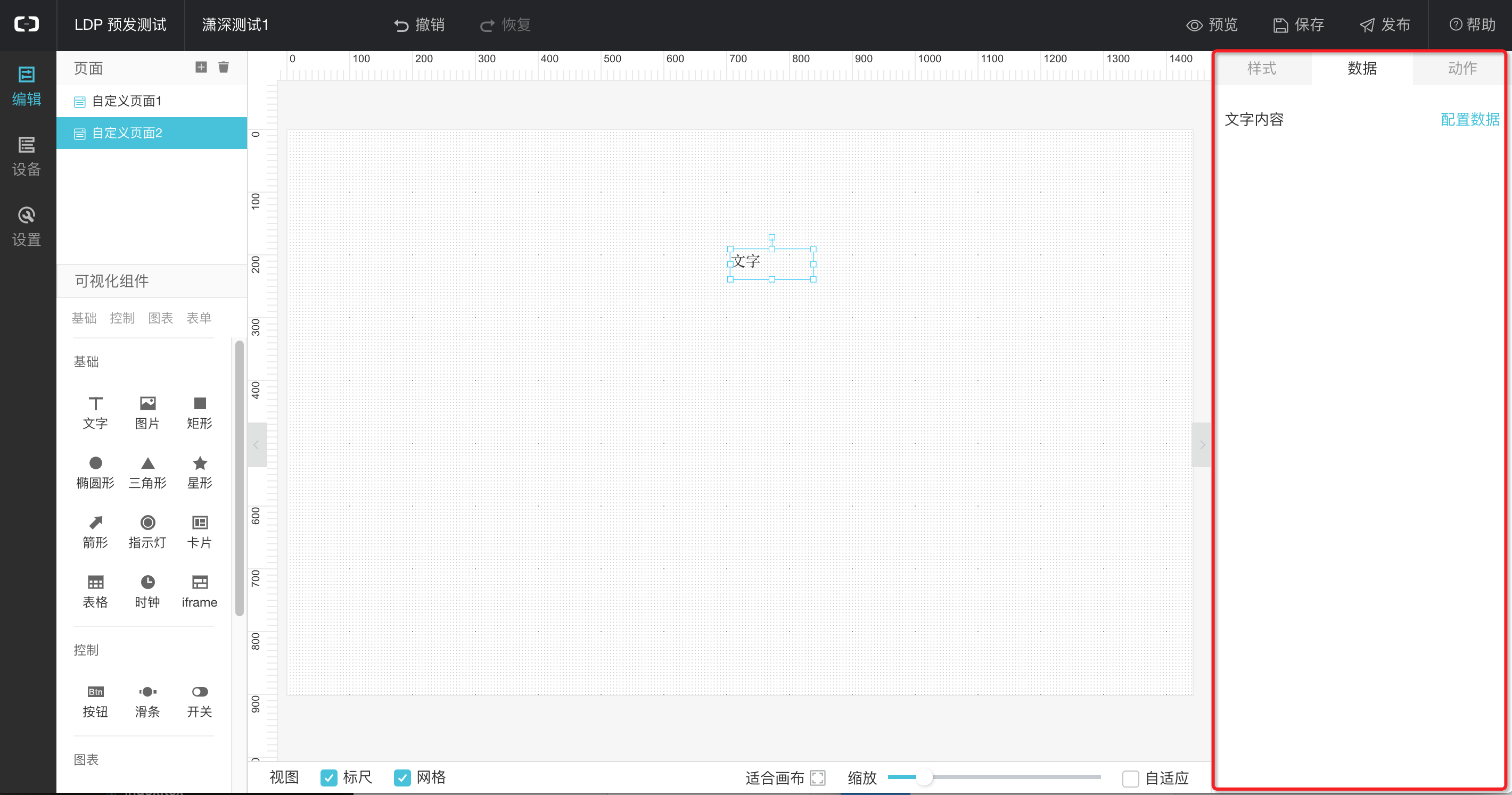This screenshot has width=1512, height=795.
Task: Enable the 自适应 adaptive checkbox
Action: (1130, 779)
